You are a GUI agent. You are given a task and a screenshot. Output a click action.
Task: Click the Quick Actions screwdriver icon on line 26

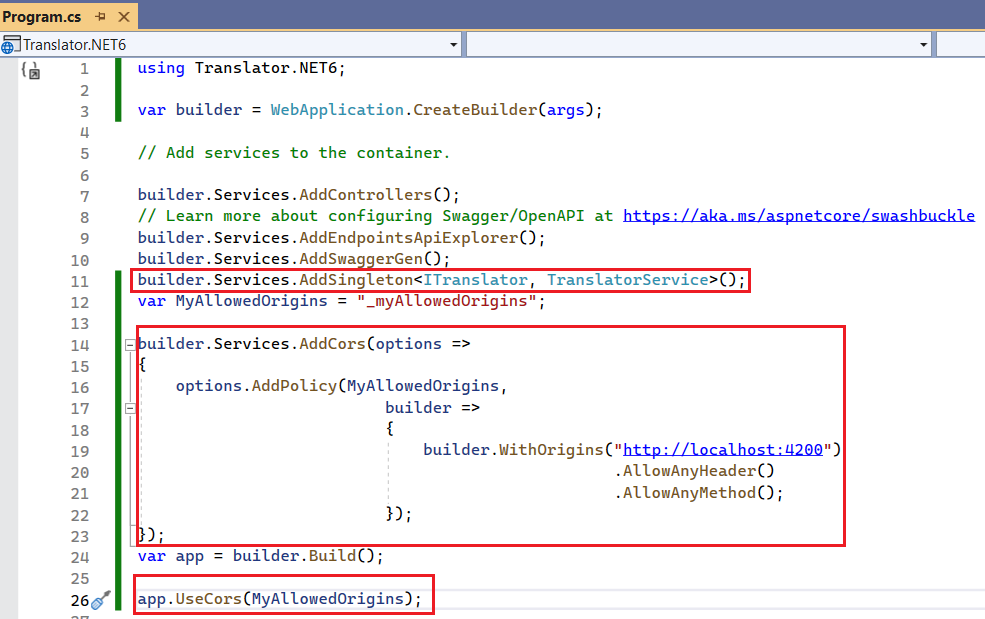(102, 600)
